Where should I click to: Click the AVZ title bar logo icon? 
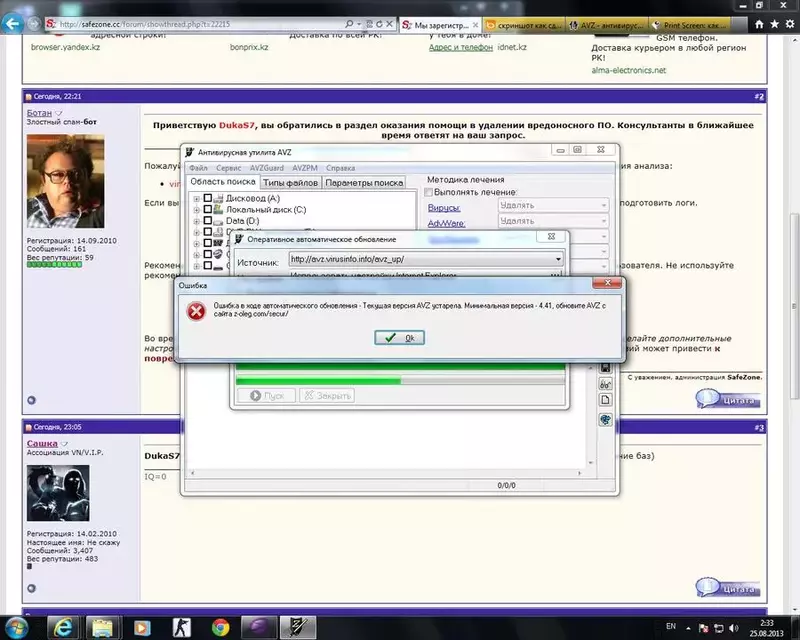(x=190, y=152)
